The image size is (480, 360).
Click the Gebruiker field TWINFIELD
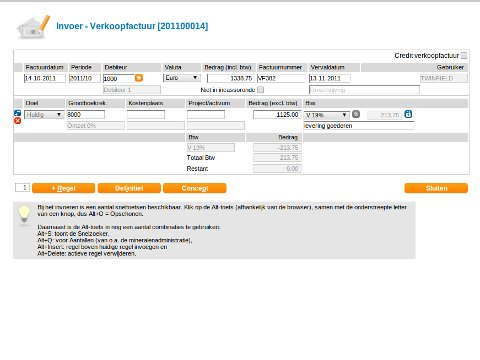coord(444,78)
